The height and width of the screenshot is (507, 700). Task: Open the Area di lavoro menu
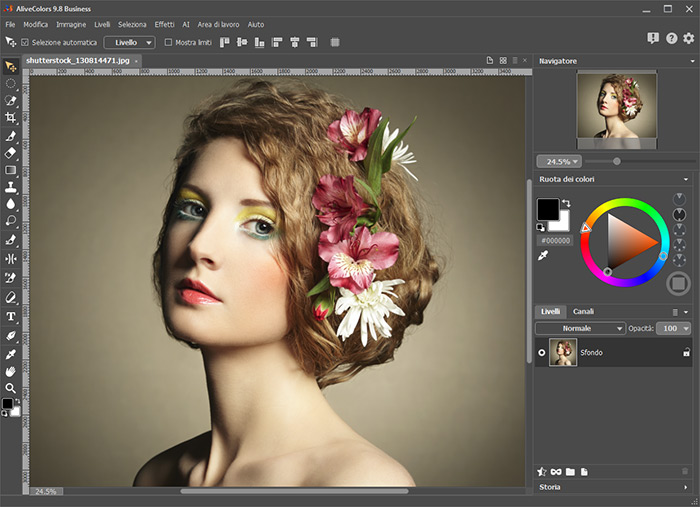(218, 25)
